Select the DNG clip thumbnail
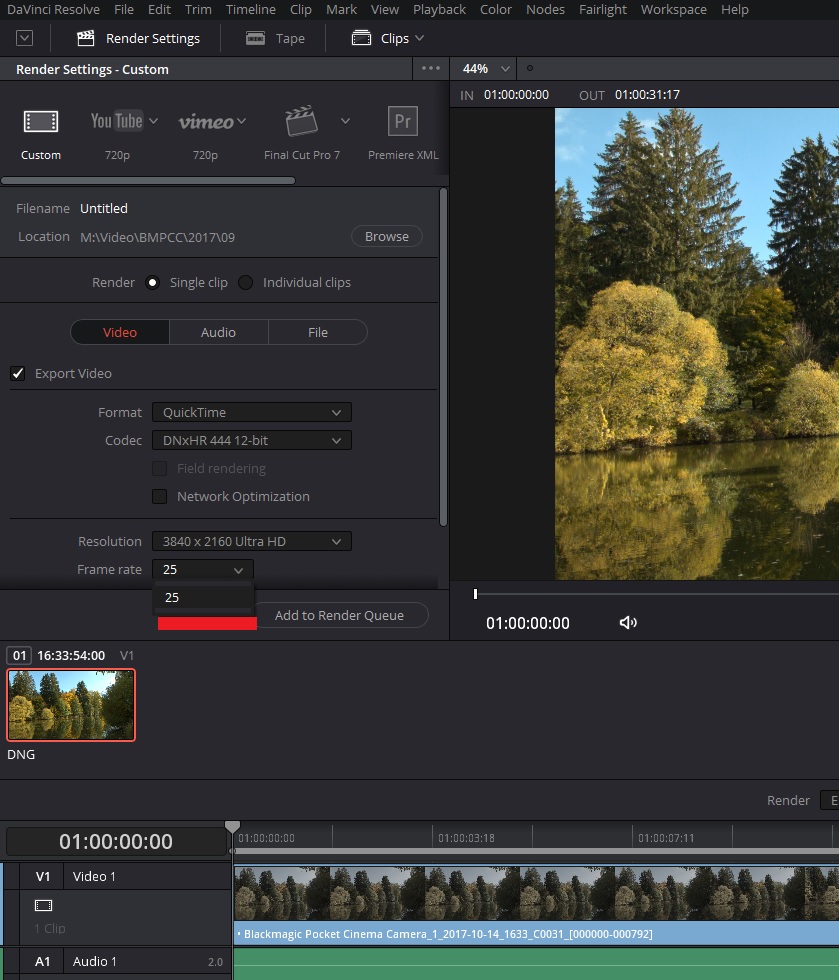The width and height of the screenshot is (839, 980). [71, 705]
